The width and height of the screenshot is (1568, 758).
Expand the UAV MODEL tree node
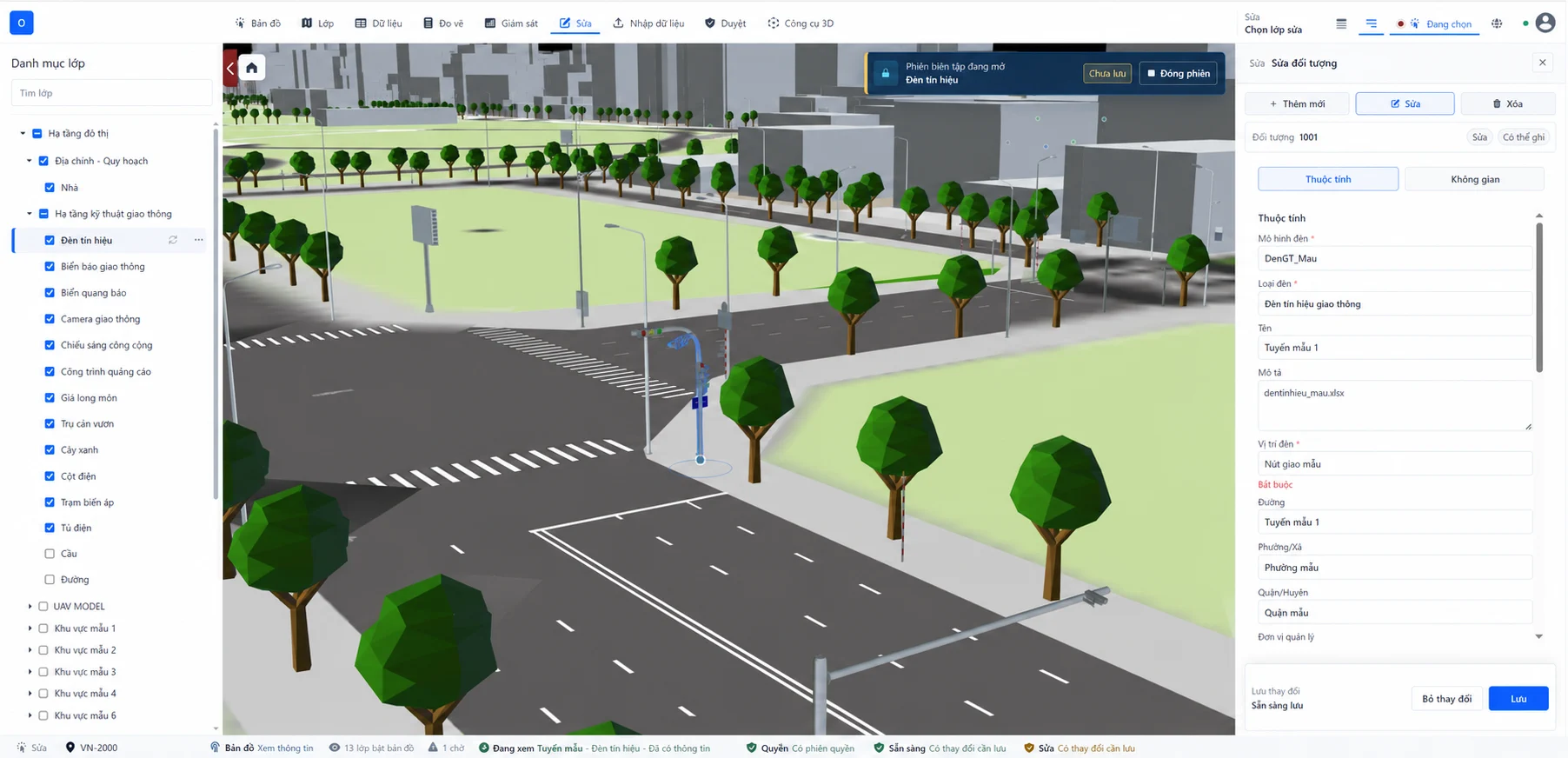pos(30,606)
